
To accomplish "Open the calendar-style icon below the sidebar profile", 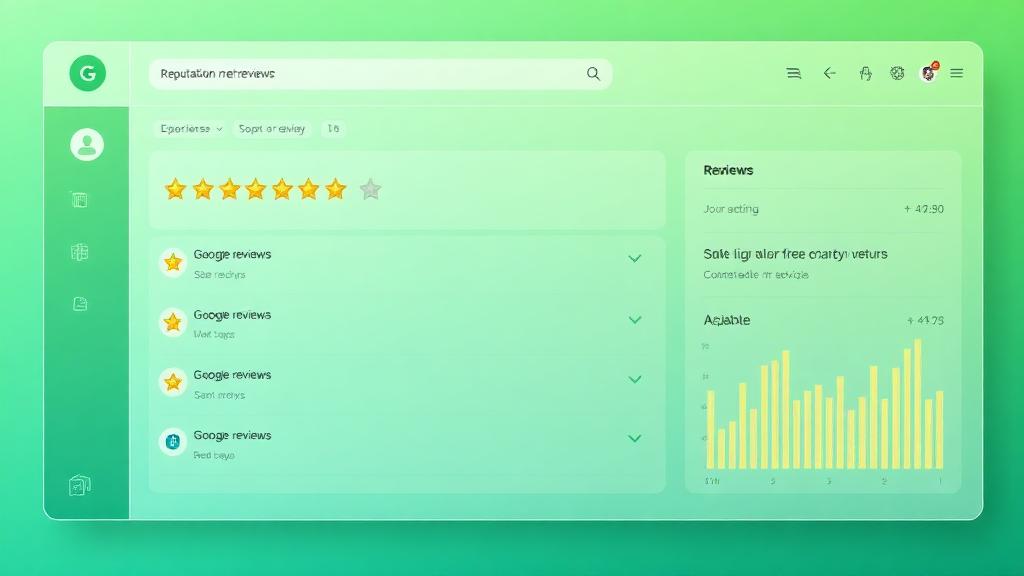I will pos(80,200).
